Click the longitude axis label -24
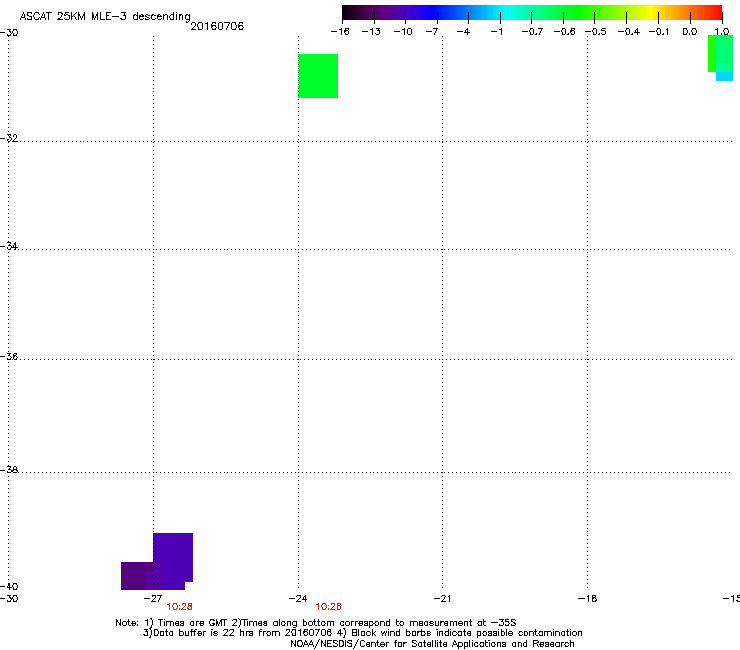 pos(298,598)
